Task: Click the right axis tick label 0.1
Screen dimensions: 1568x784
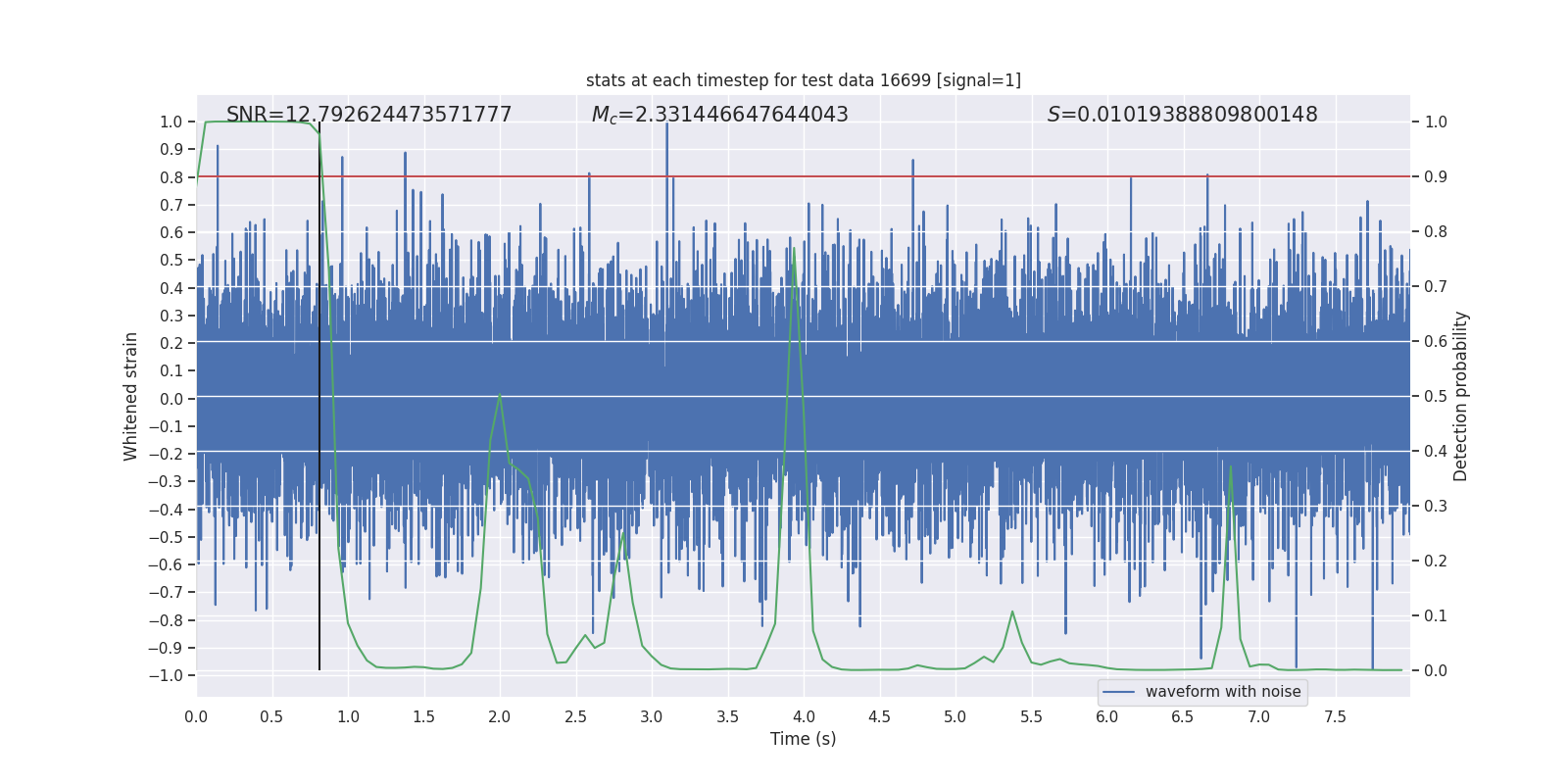Action: (1436, 616)
